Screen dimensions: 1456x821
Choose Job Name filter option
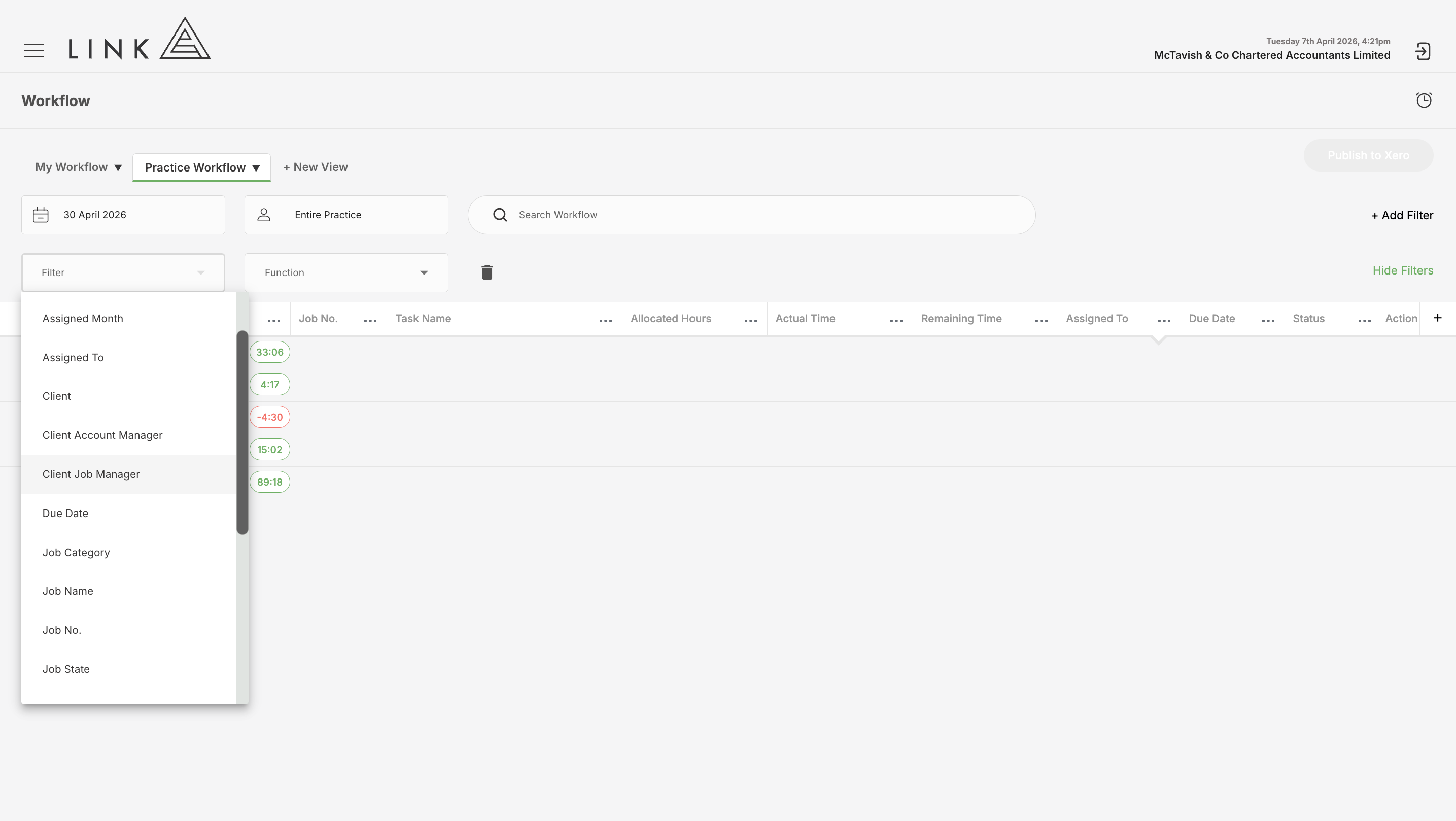click(129, 591)
